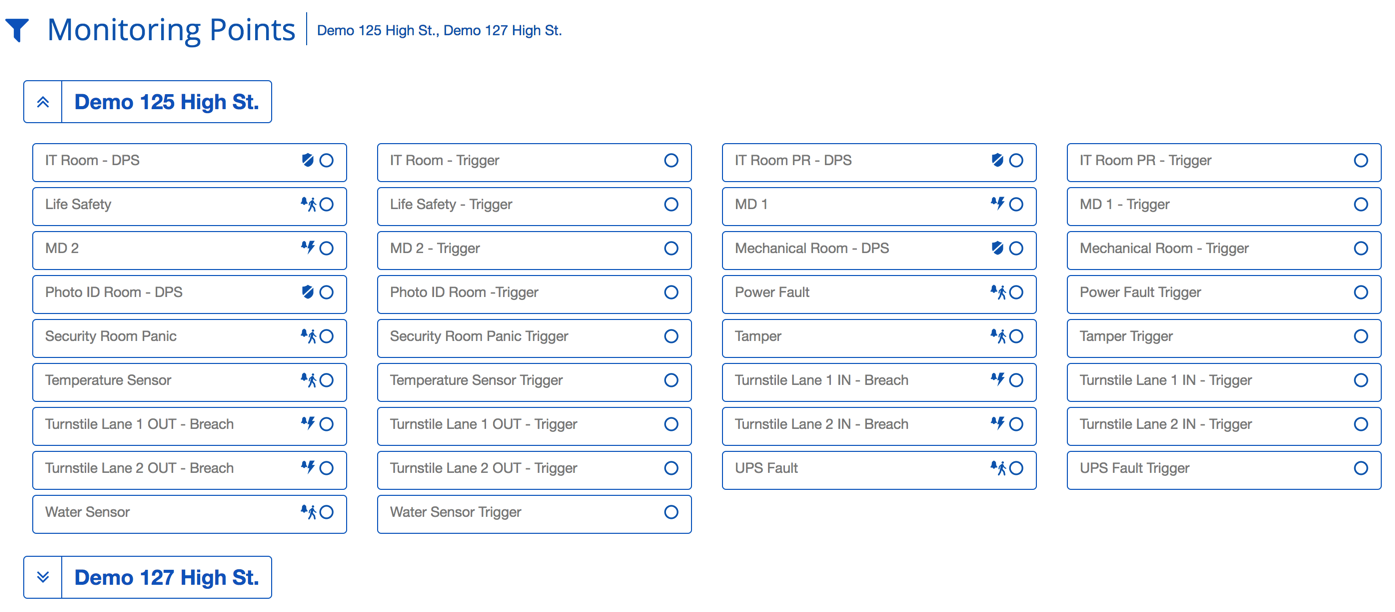
Task: Click the Demo 125 High St. label button
Action: pos(166,101)
